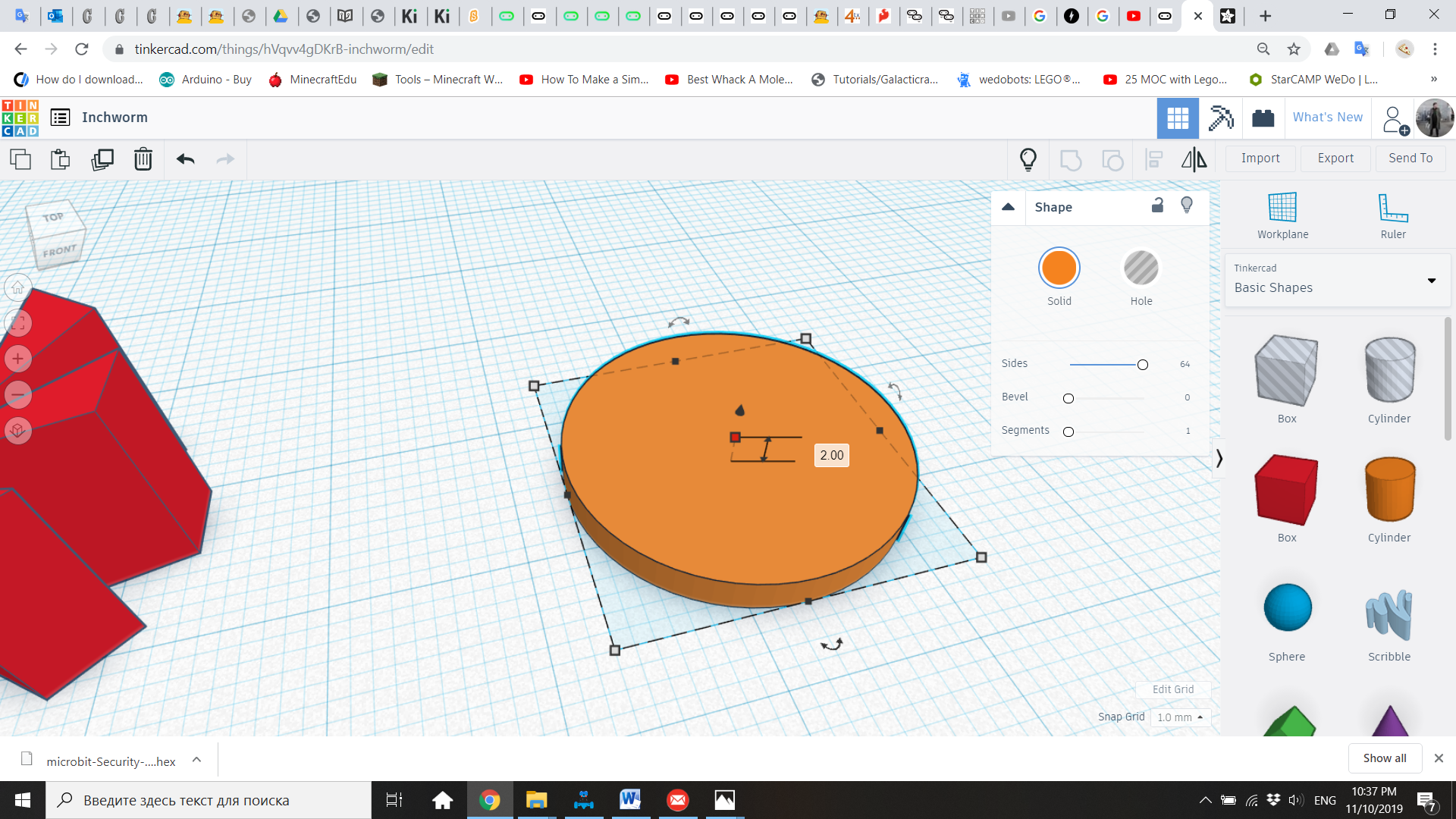
Task: Click the Delete selected object icon
Action: (143, 159)
